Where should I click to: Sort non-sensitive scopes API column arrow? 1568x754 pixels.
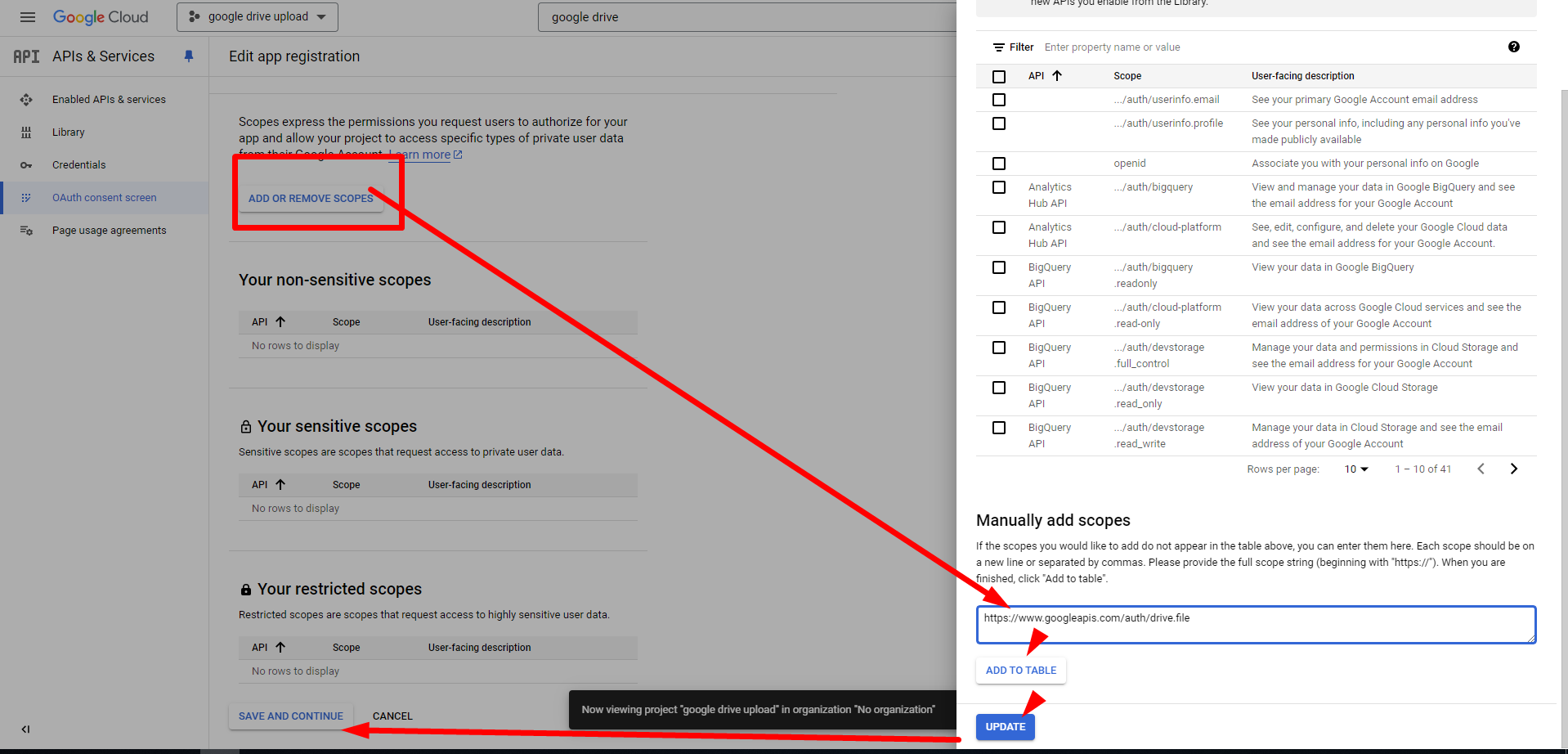[280, 321]
